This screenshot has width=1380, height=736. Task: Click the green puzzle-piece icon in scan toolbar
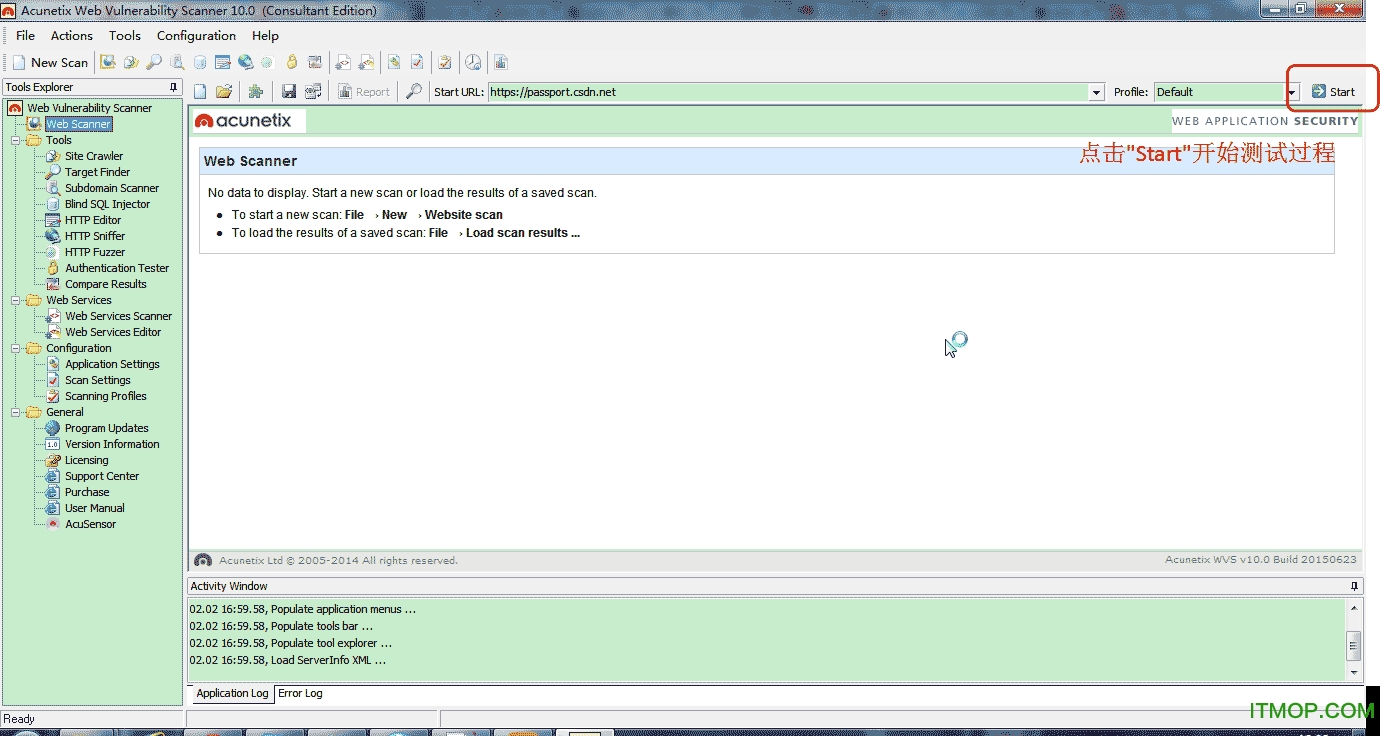click(x=256, y=91)
